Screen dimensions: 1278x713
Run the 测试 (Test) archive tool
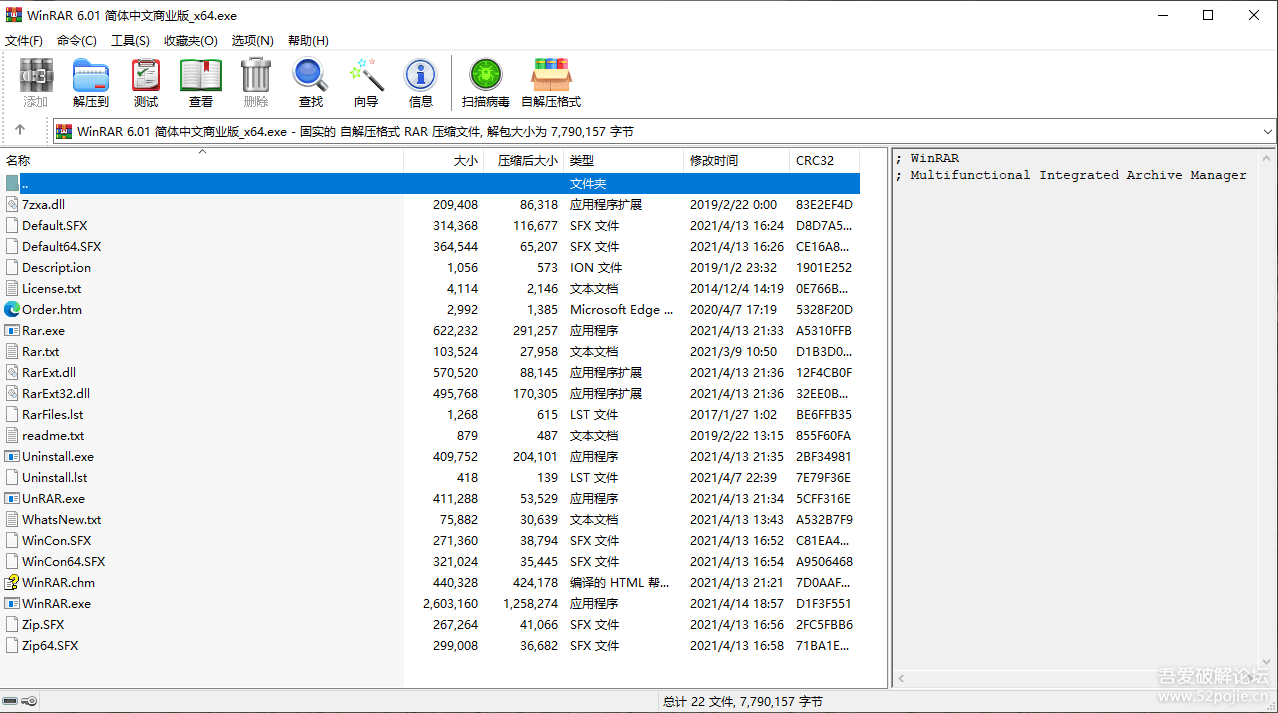(x=146, y=76)
